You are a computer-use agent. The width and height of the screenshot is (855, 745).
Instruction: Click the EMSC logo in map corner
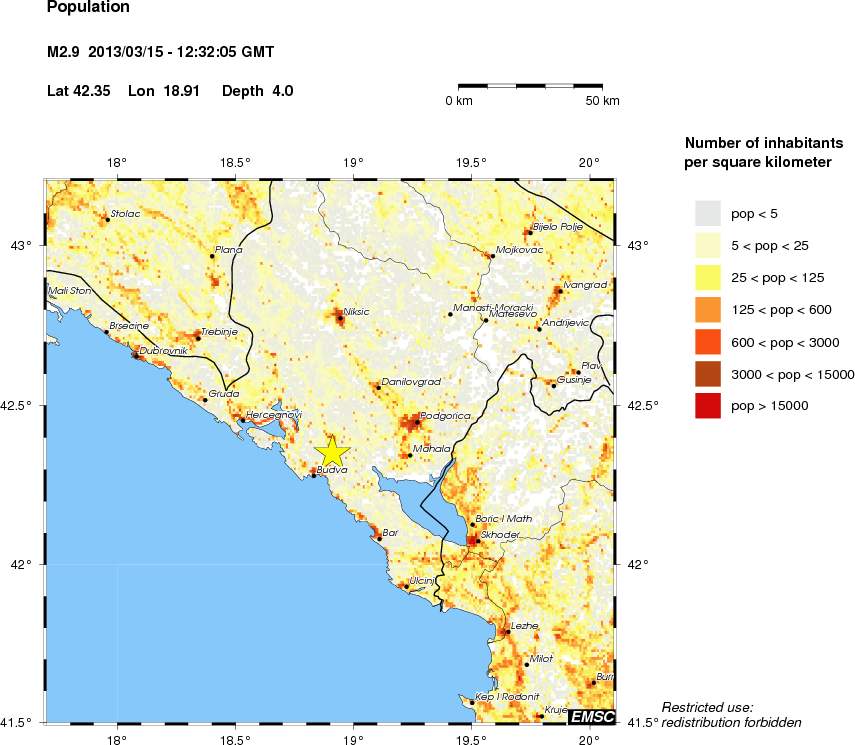click(x=591, y=715)
